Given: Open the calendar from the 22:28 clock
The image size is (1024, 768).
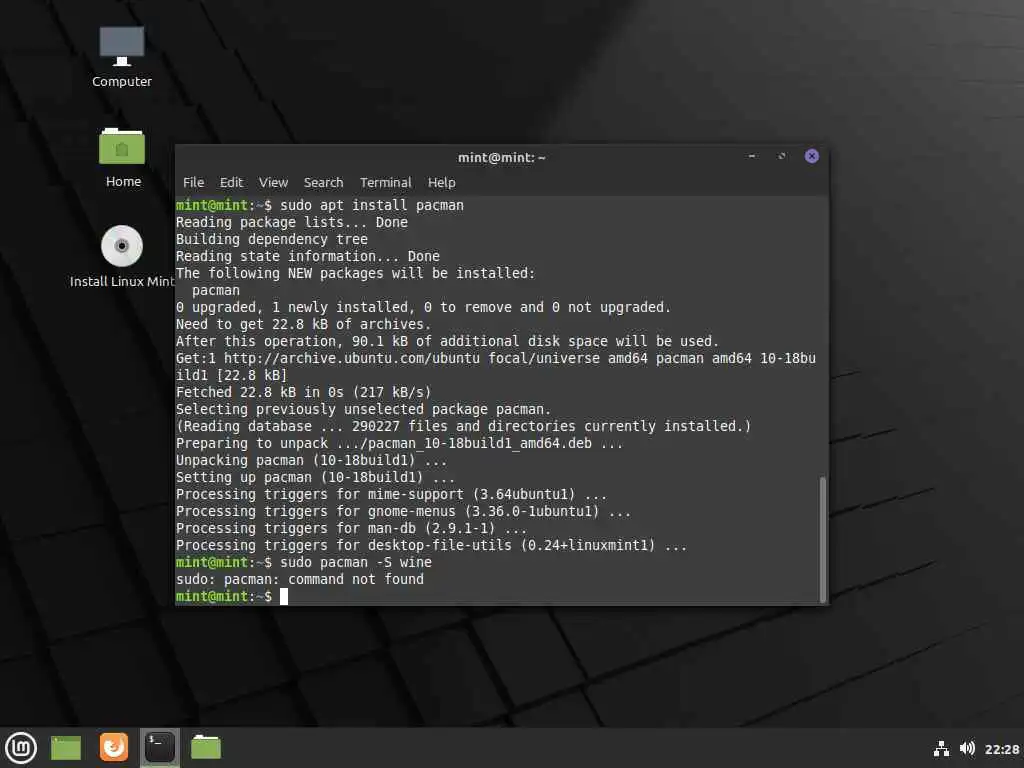Looking at the screenshot, I should (1002, 749).
